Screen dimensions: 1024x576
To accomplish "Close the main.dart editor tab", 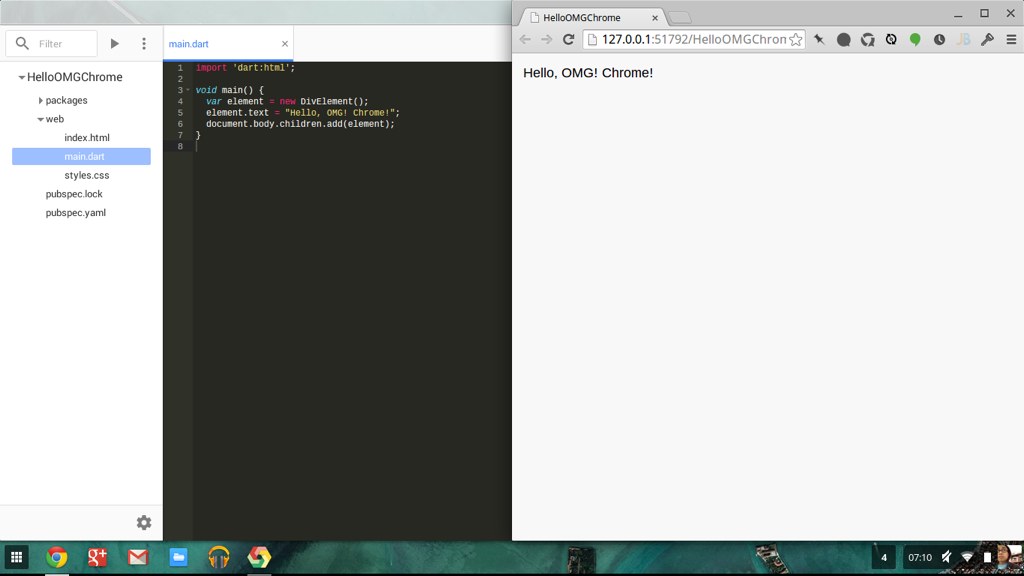I will point(284,44).
